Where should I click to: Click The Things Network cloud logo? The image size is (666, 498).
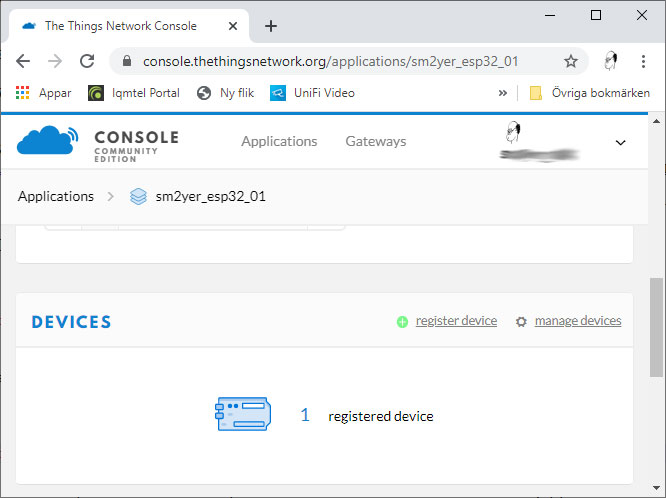coord(48,140)
